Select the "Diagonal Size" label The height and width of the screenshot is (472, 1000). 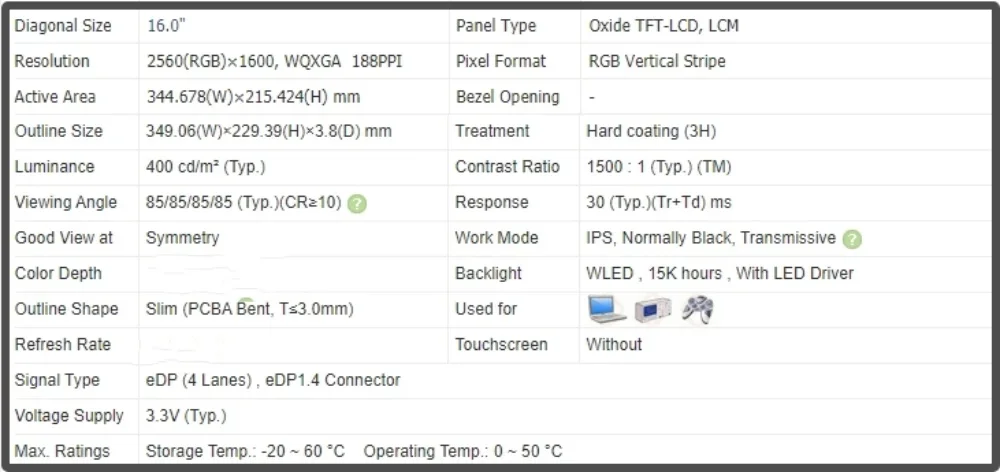[x=62, y=26]
